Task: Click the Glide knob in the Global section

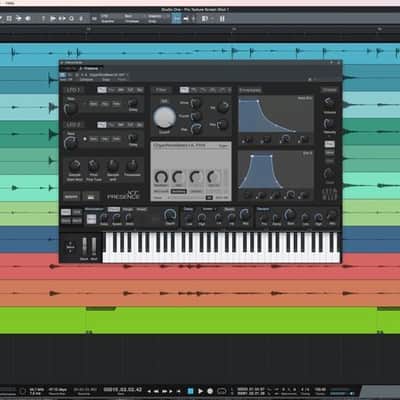Action: coord(329,173)
